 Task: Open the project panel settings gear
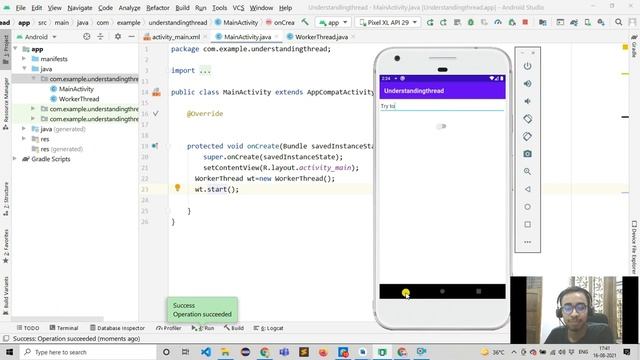(118, 37)
